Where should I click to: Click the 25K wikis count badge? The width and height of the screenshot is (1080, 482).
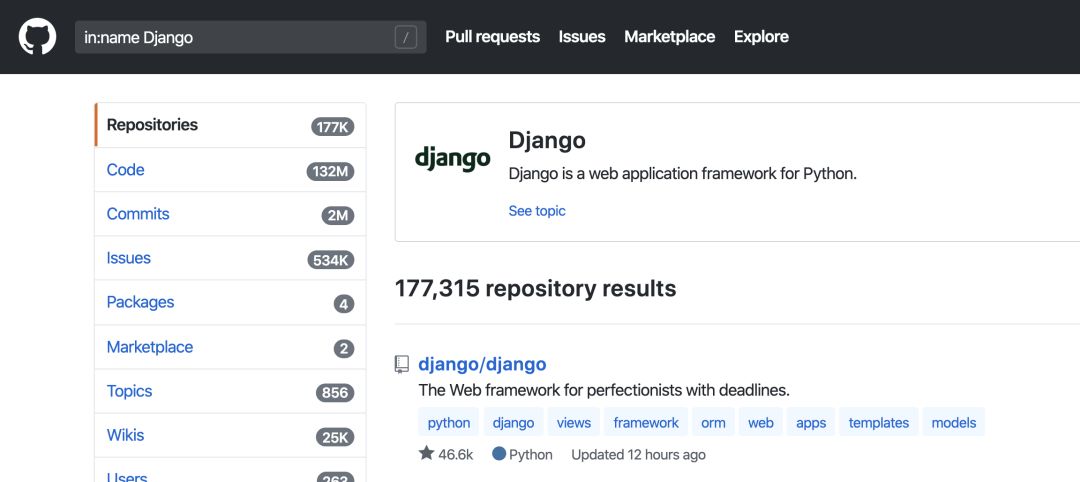pos(335,437)
